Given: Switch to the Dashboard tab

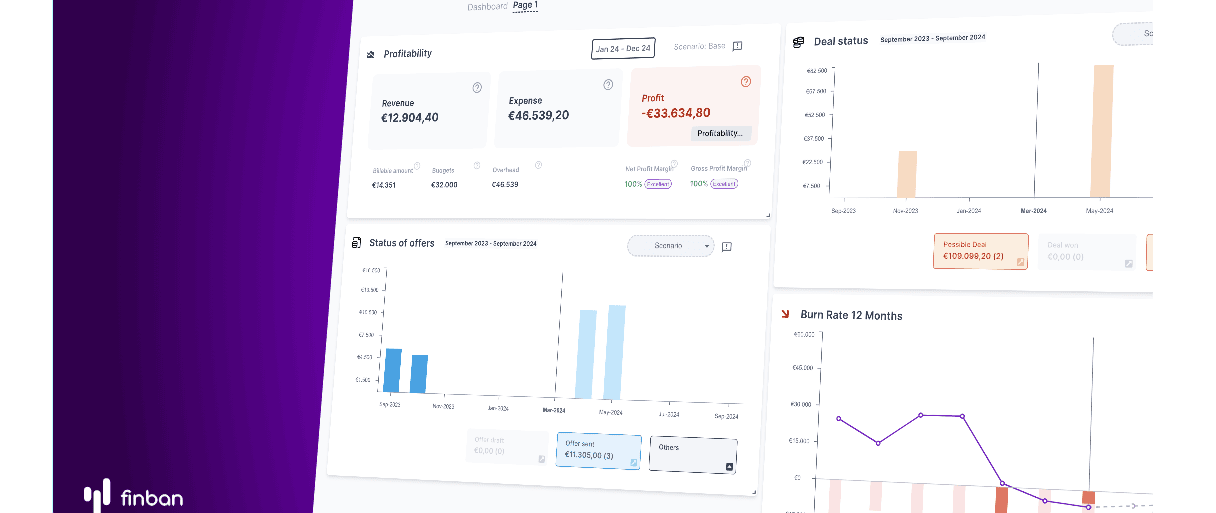Looking at the screenshot, I should (x=487, y=7).
